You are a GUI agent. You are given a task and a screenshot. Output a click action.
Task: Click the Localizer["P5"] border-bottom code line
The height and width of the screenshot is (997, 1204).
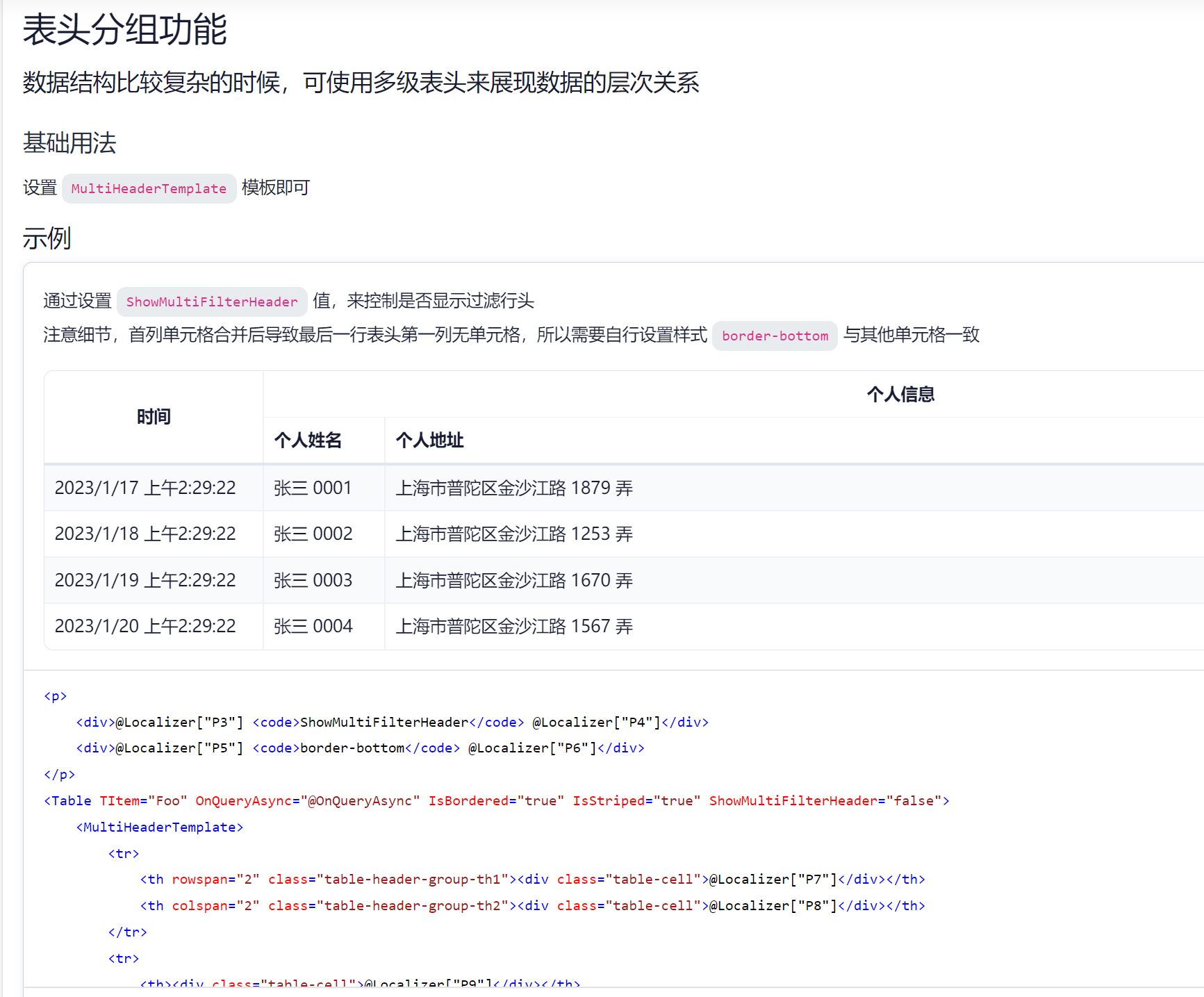[361, 748]
